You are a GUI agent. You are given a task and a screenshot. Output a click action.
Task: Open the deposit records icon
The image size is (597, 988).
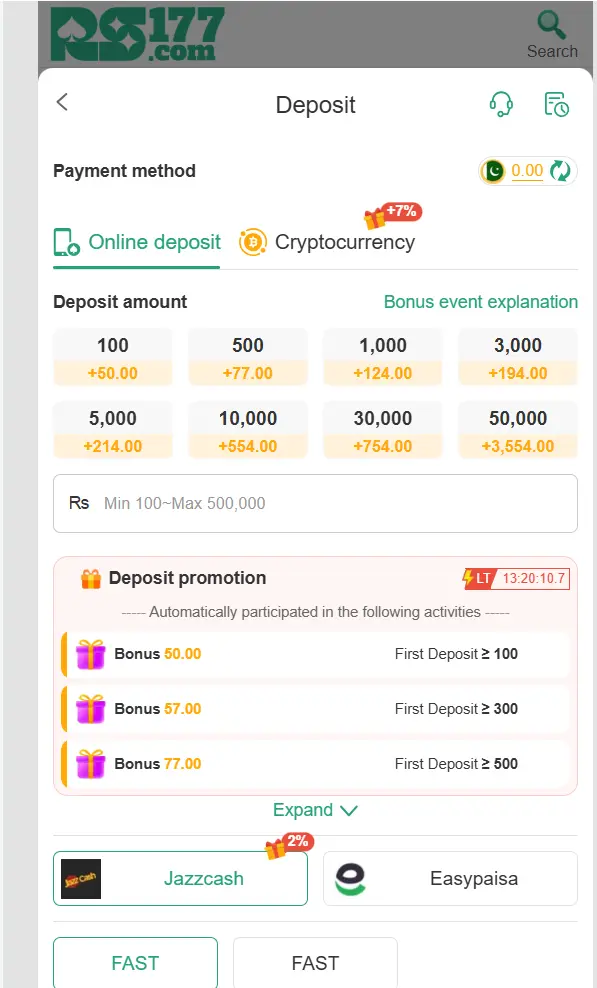(x=556, y=103)
